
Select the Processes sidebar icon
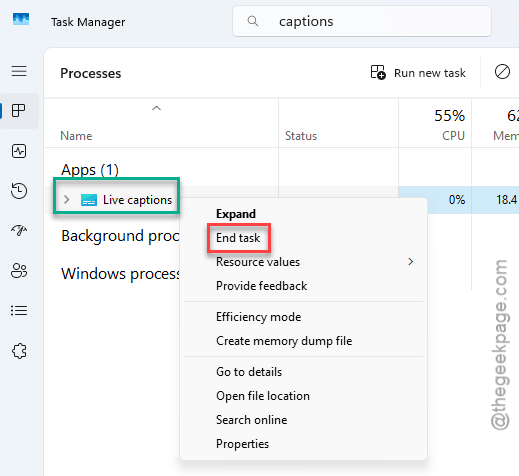pos(19,111)
